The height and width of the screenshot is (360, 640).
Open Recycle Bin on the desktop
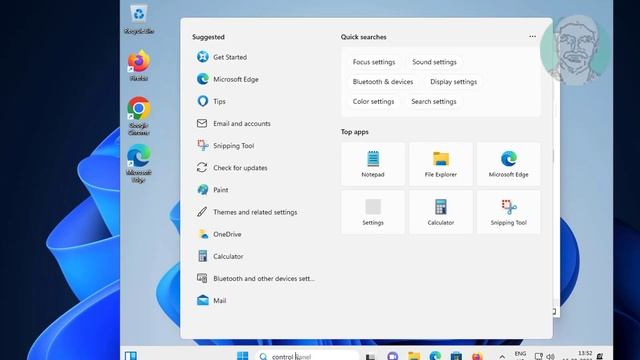click(x=139, y=19)
